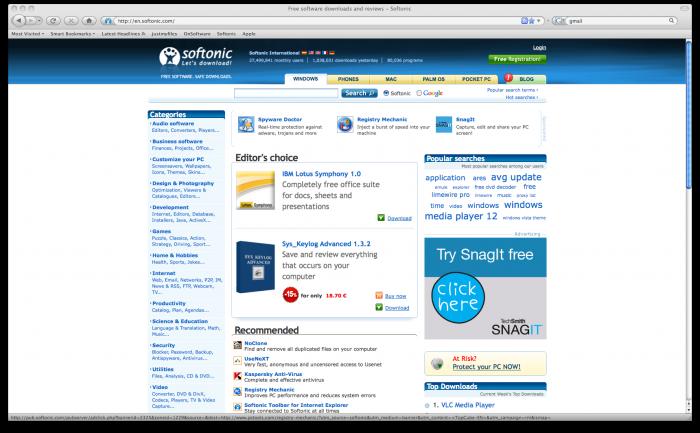Viewport: 700px width, 433px height.
Task: Open the Audio software category
Action: pyautogui.click(x=173, y=124)
